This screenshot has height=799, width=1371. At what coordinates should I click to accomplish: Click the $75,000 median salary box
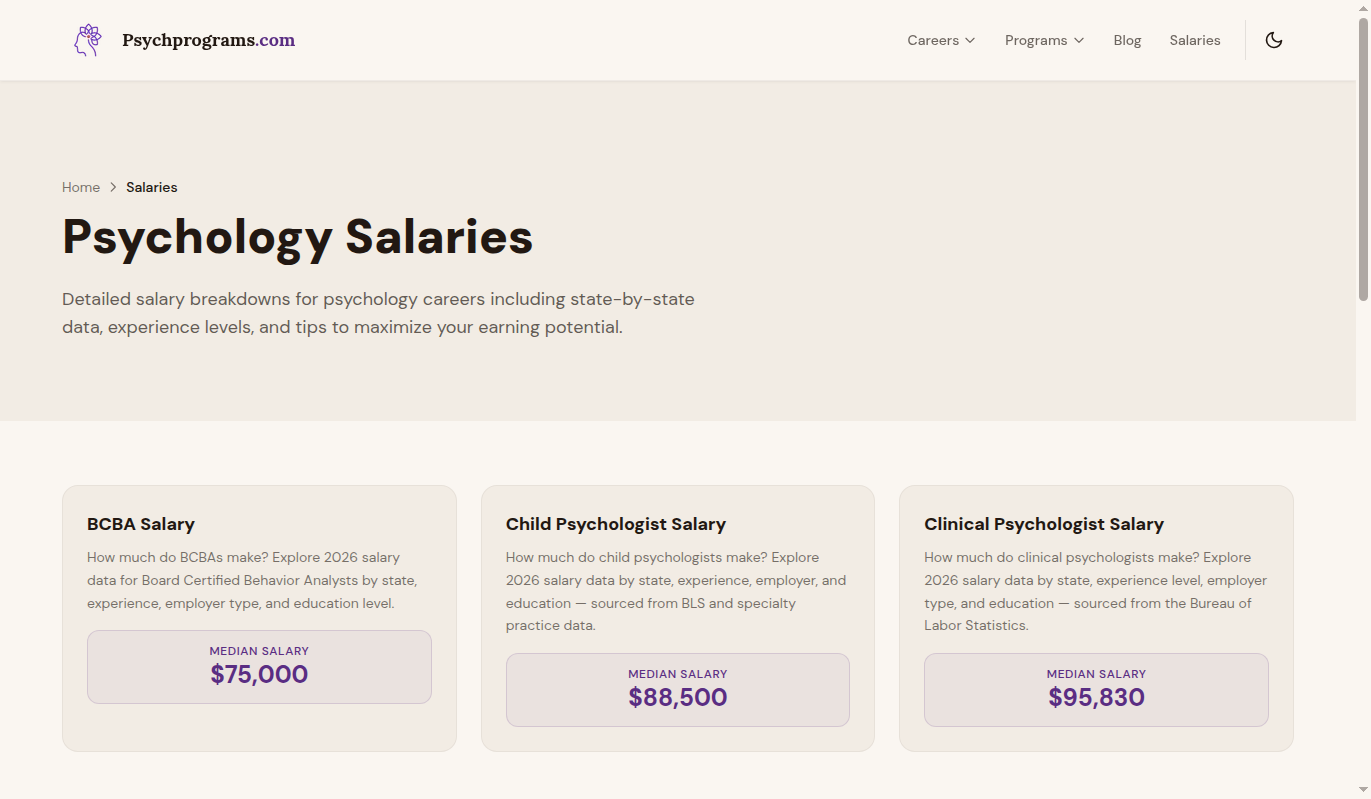pos(259,666)
